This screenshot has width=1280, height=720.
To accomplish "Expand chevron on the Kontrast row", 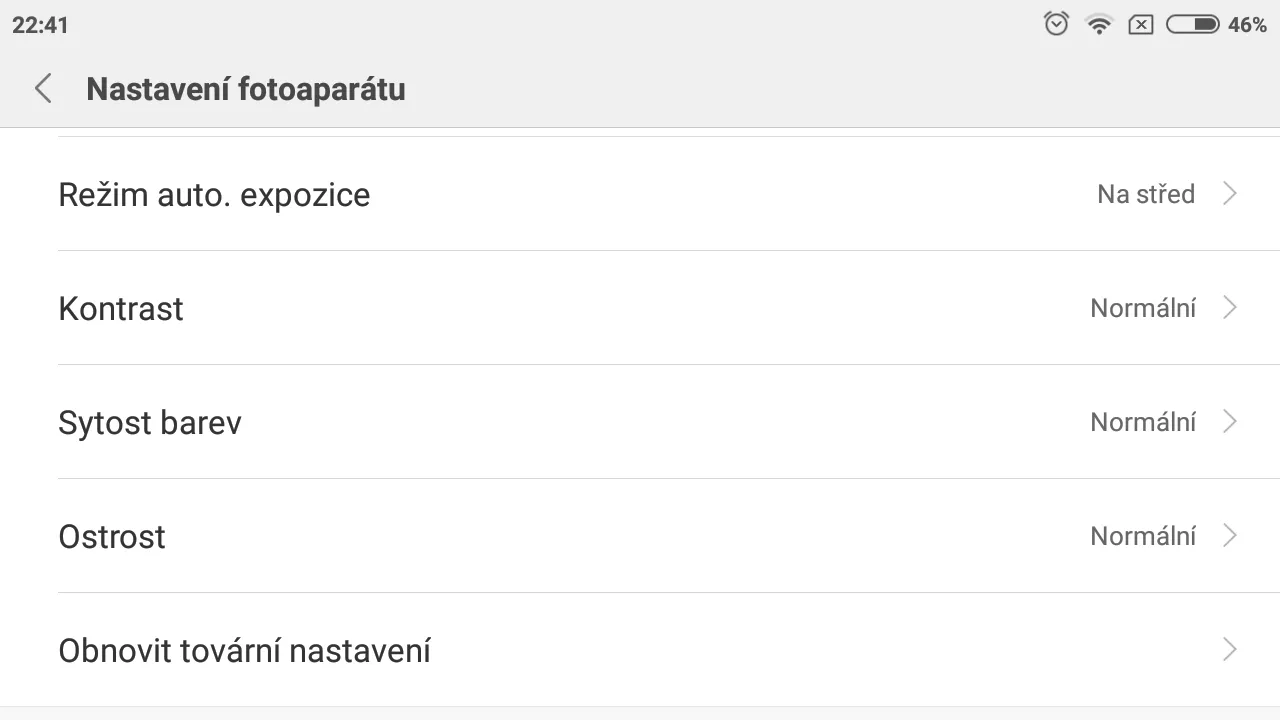I will click(1231, 308).
